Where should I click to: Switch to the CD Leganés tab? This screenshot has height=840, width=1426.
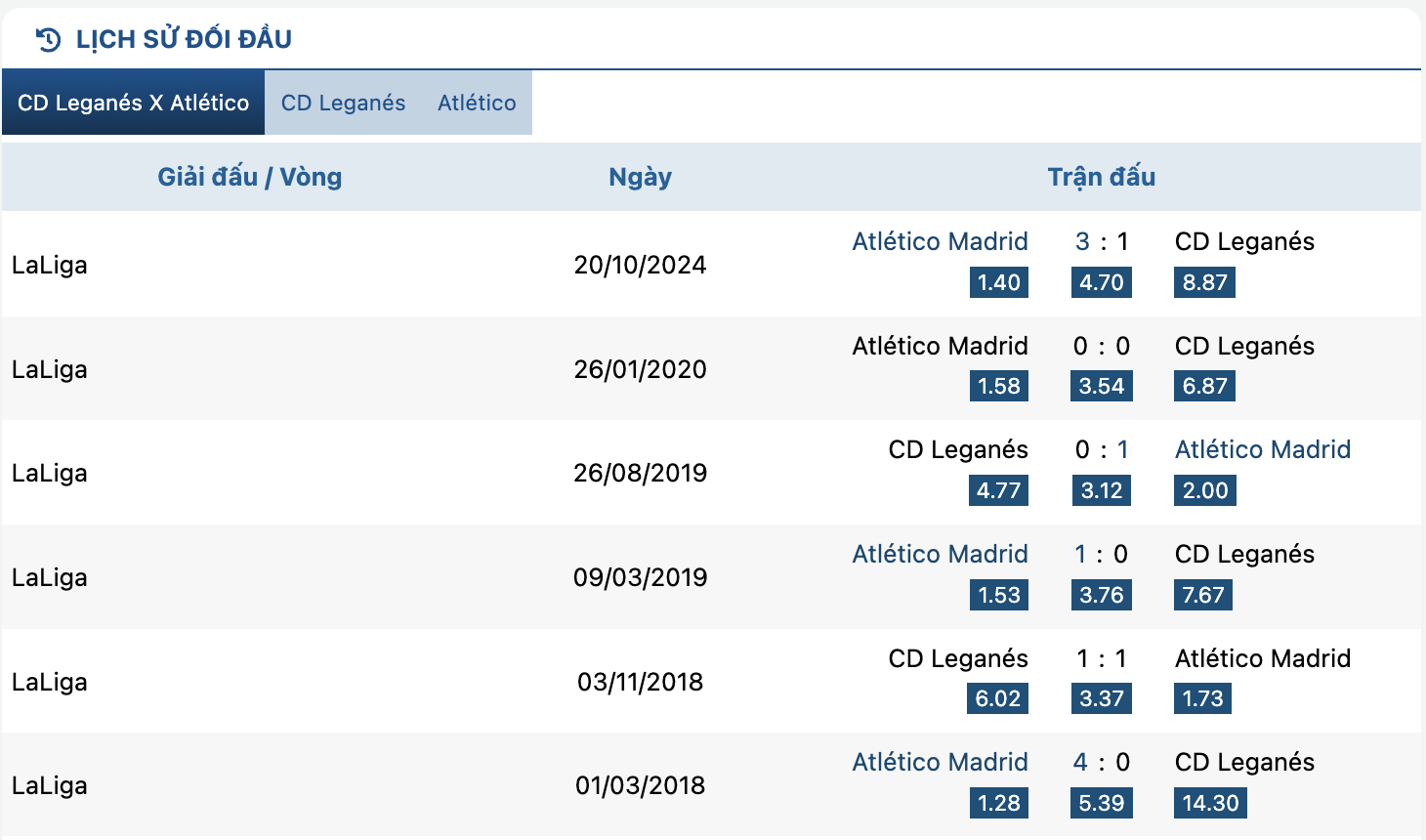pos(343,103)
